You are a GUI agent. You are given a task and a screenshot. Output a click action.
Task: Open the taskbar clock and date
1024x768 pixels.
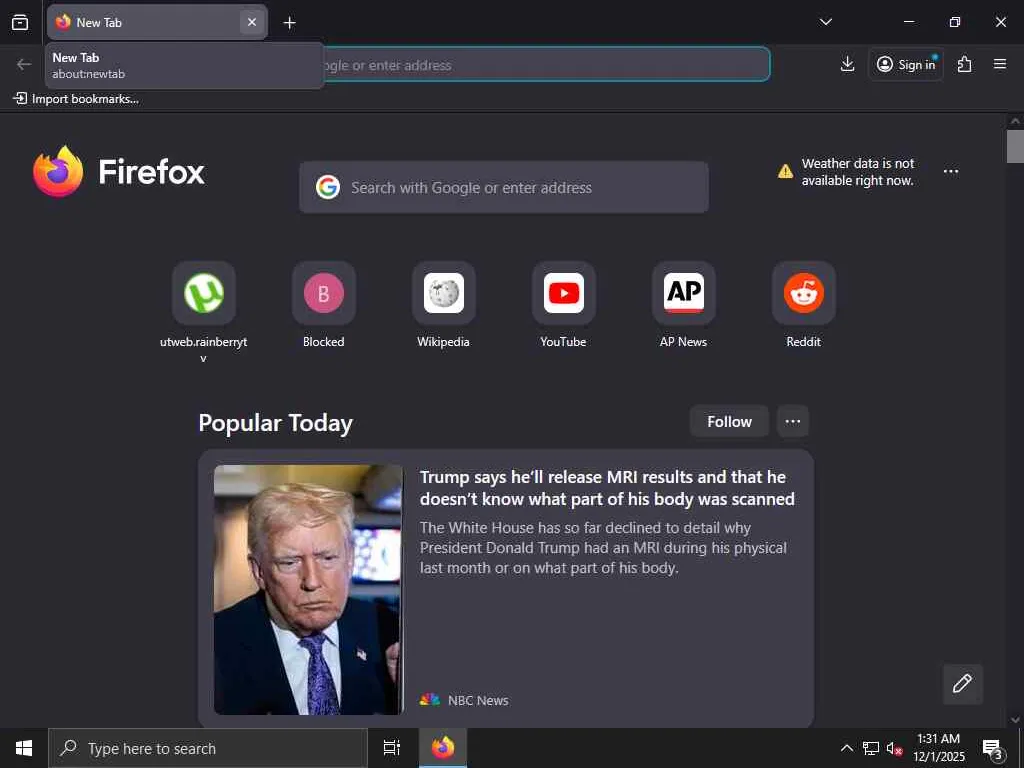click(939, 748)
